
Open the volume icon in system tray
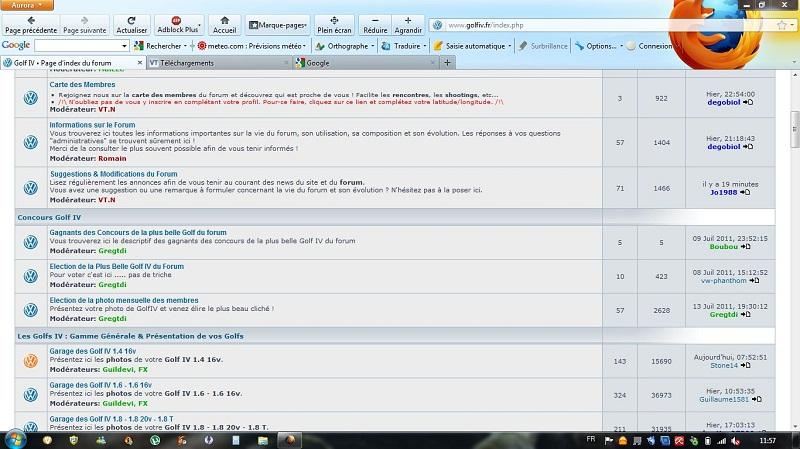click(735, 441)
